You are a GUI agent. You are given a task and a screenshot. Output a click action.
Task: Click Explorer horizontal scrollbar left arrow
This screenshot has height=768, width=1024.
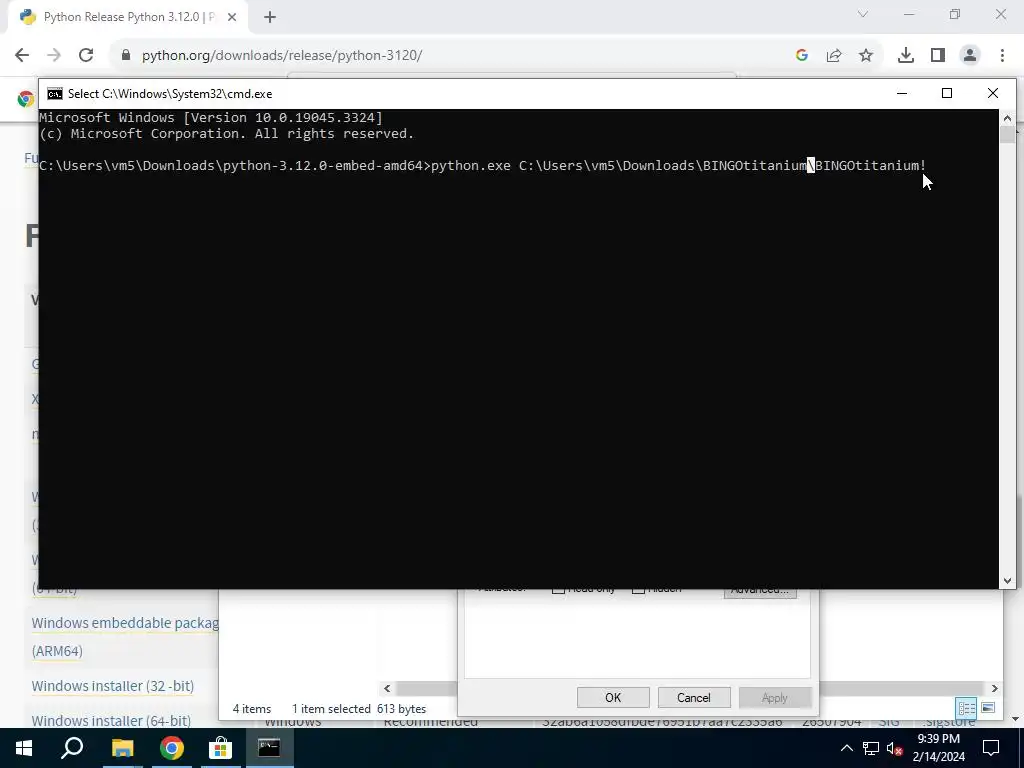click(x=387, y=688)
